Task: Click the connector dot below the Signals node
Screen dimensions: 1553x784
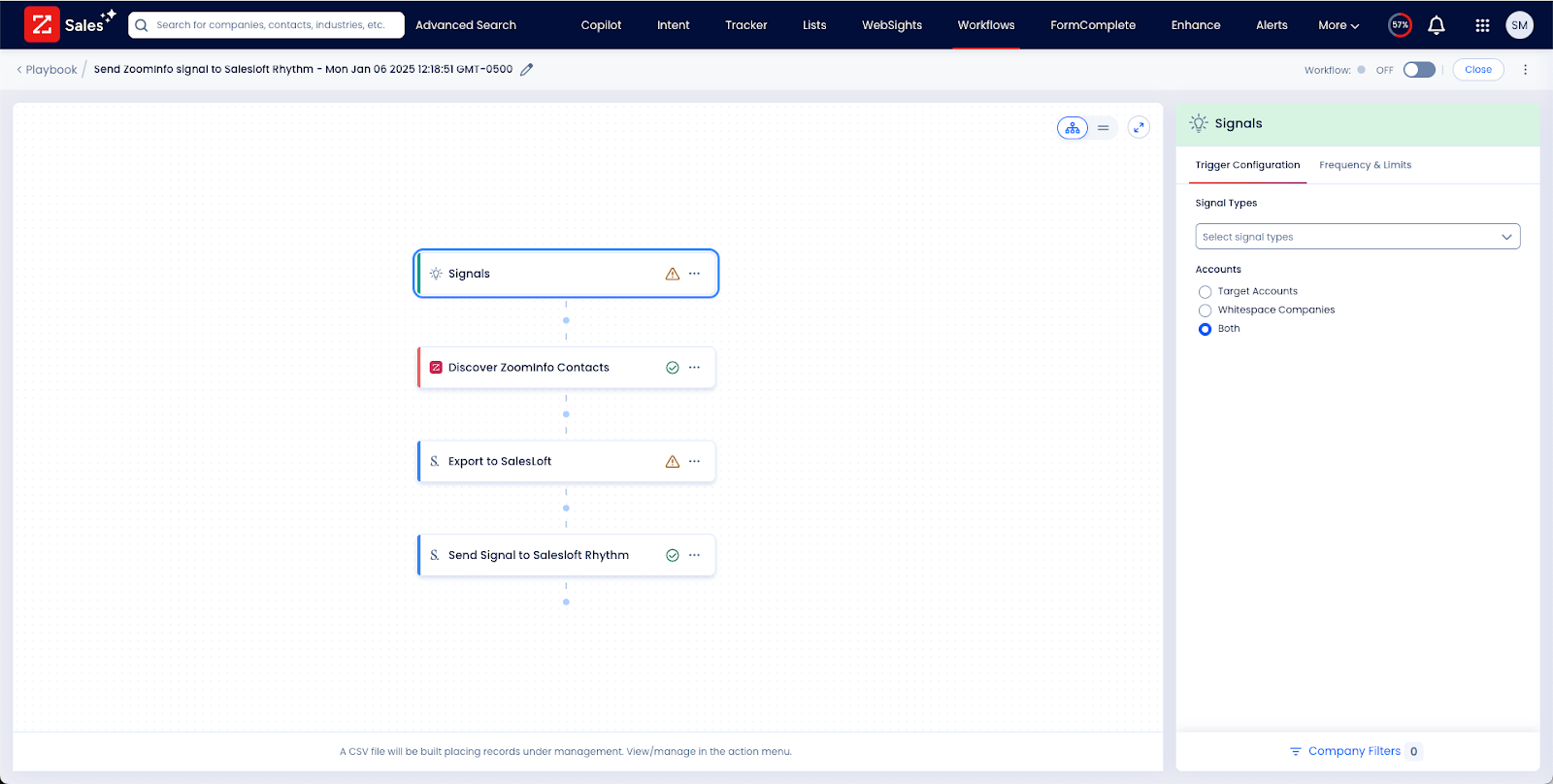Action: coord(566,320)
